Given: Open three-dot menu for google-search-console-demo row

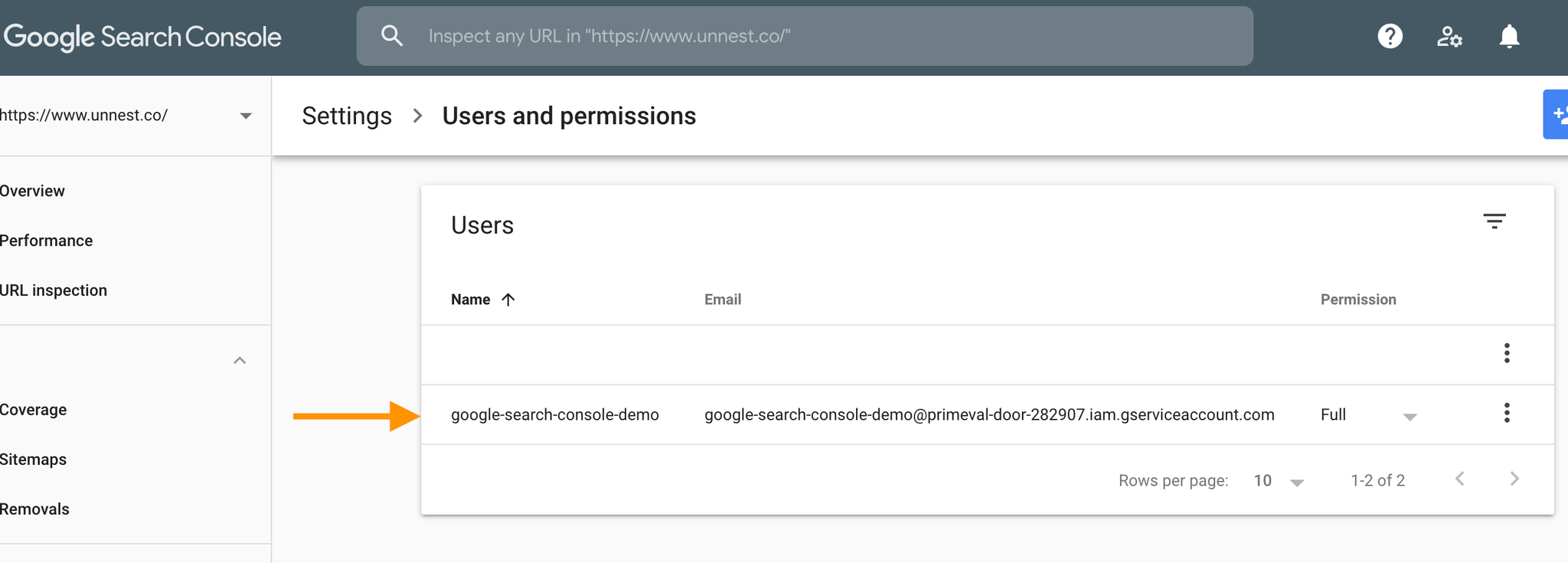Looking at the screenshot, I should pyautogui.click(x=1507, y=413).
